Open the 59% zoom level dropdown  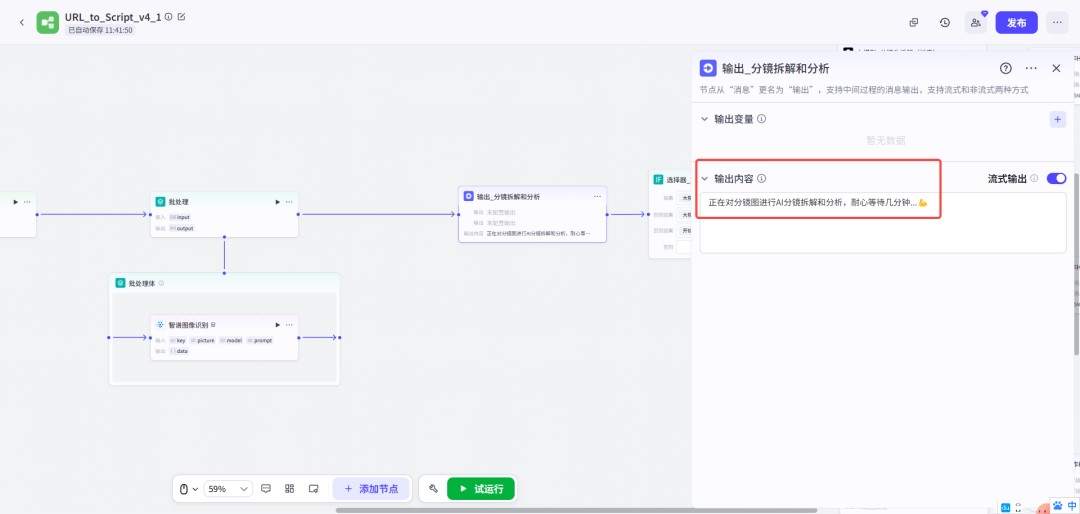pos(228,489)
